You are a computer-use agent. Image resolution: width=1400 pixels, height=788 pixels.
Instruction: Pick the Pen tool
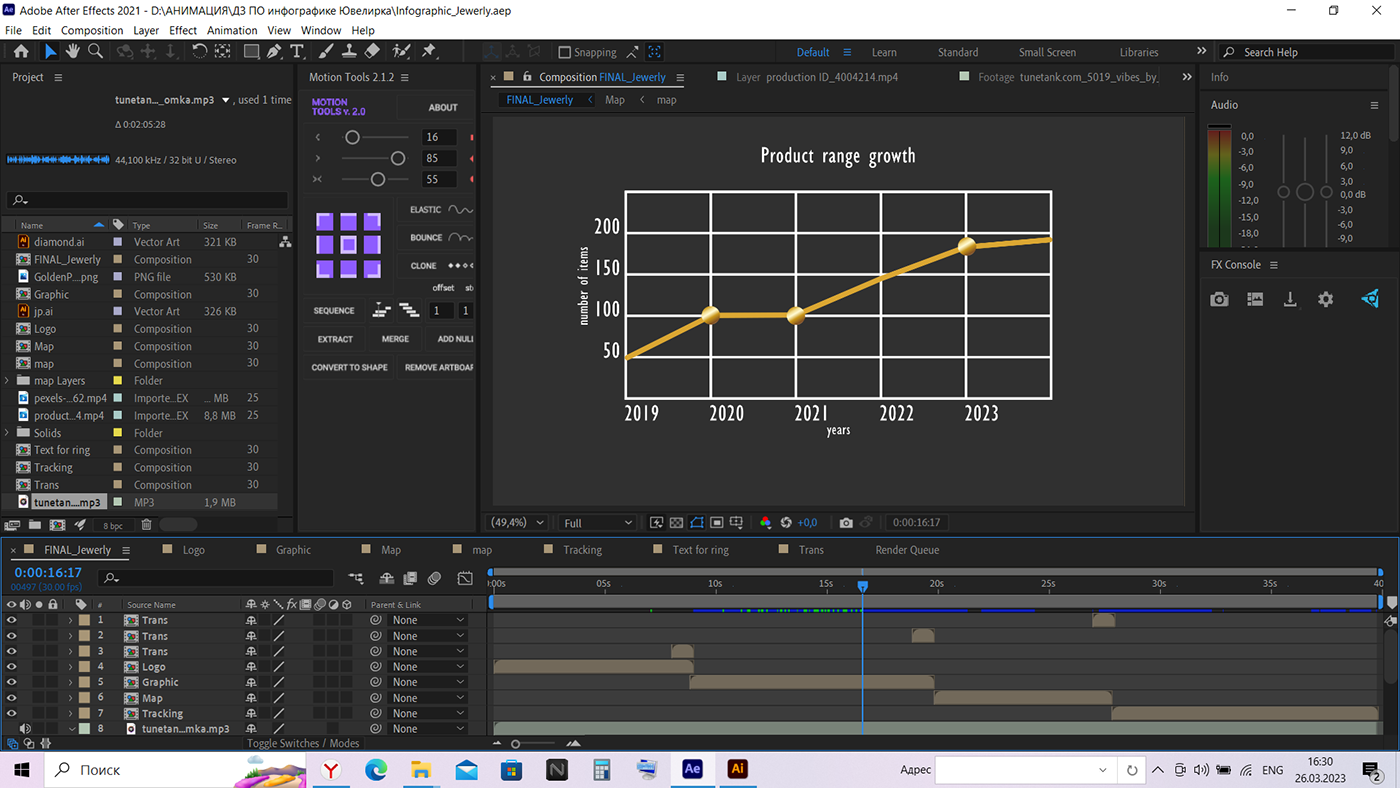(x=274, y=51)
